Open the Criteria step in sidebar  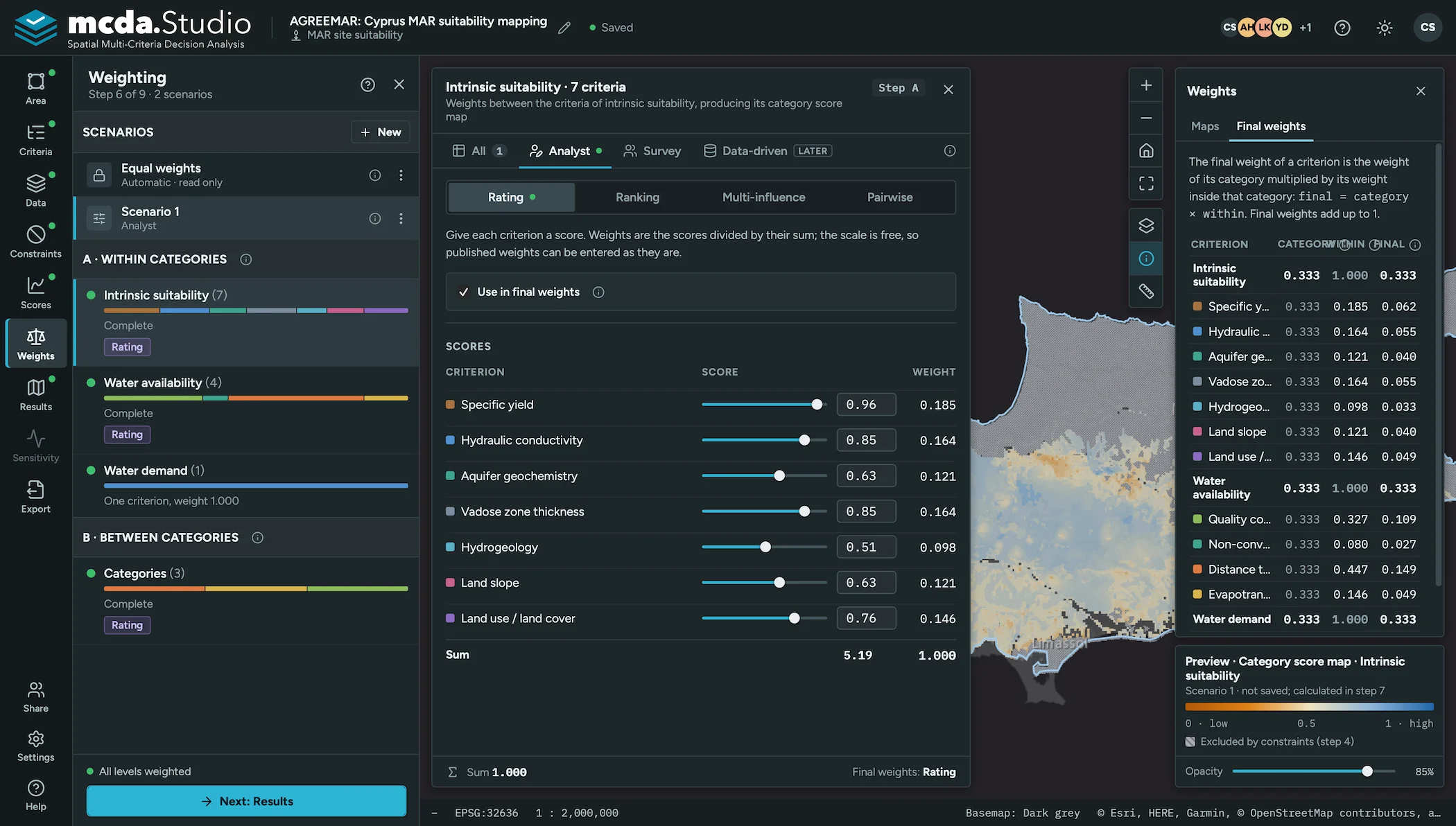[x=36, y=139]
